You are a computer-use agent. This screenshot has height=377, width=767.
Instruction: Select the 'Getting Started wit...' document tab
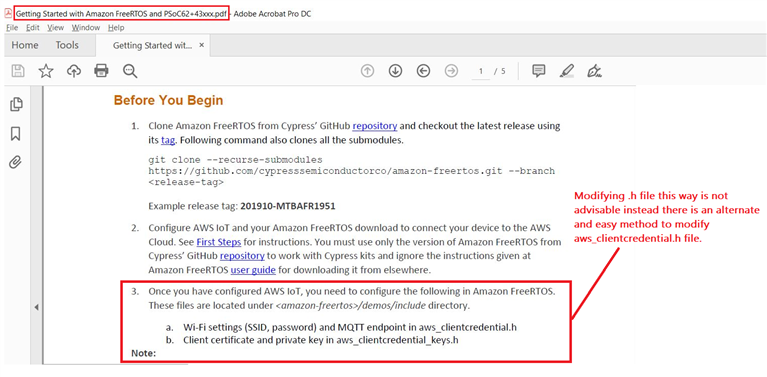click(x=153, y=46)
